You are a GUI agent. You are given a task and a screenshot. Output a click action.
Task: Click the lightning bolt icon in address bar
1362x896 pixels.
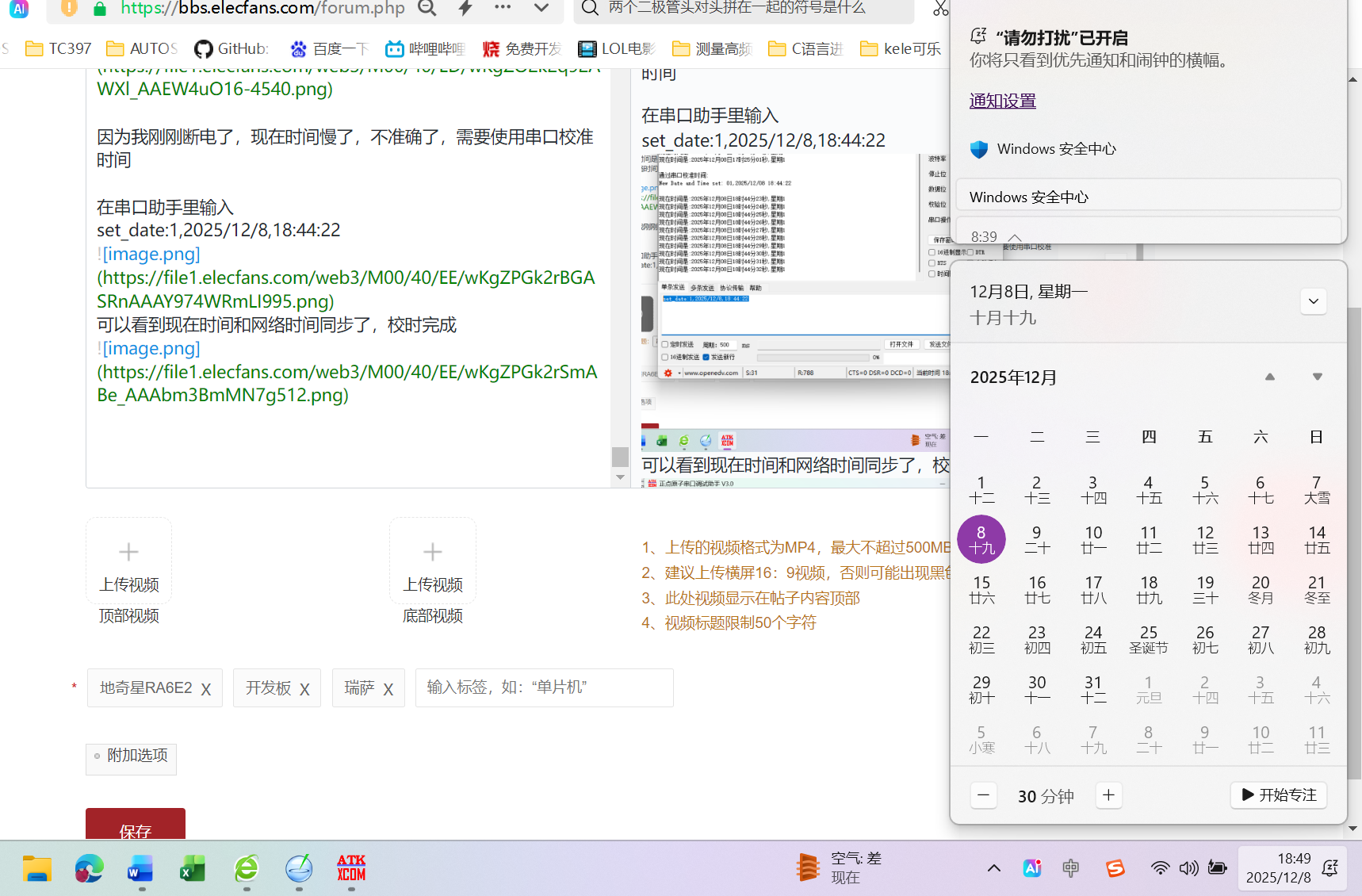[x=465, y=8]
